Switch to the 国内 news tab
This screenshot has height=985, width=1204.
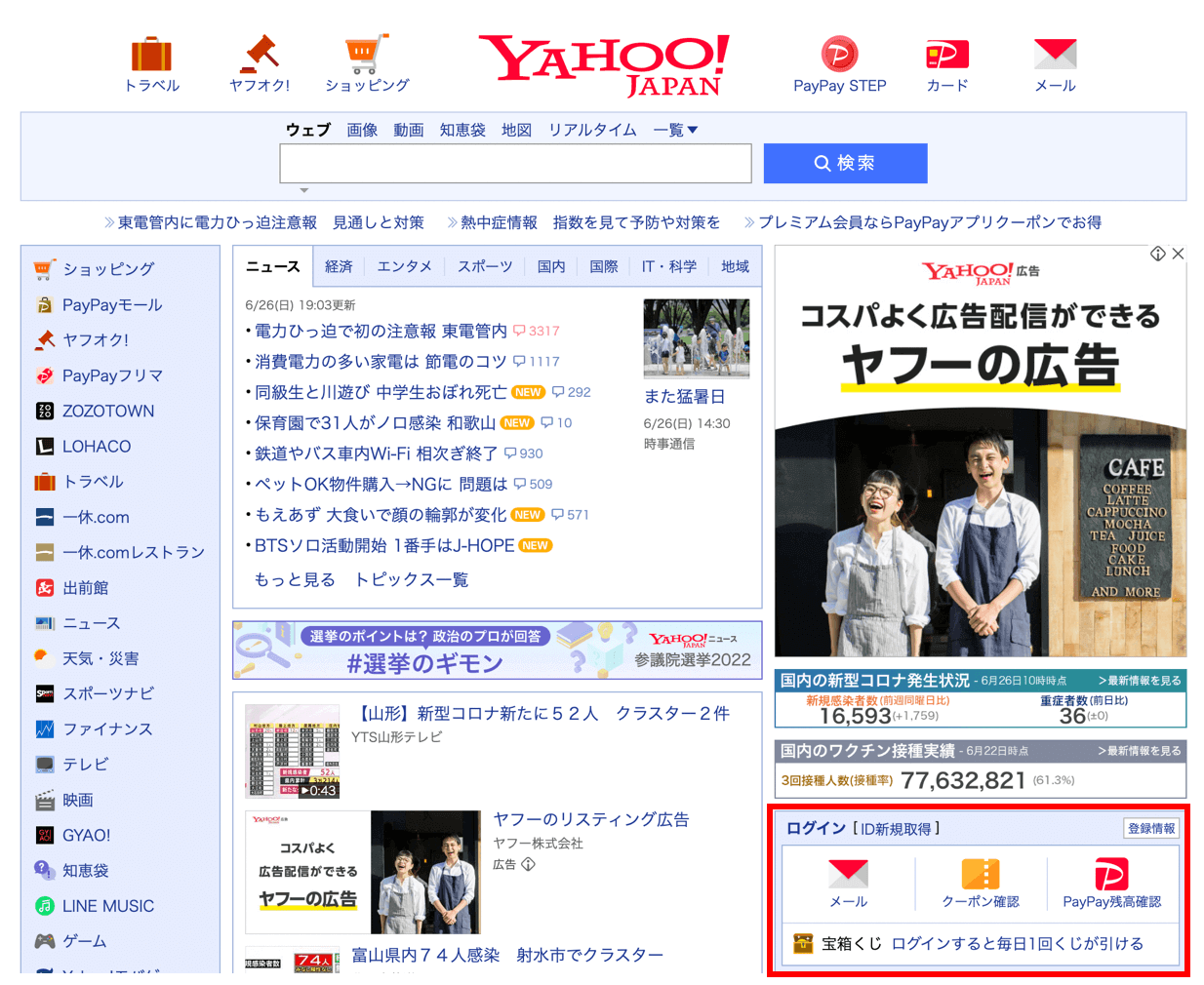[x=551, y=266]
